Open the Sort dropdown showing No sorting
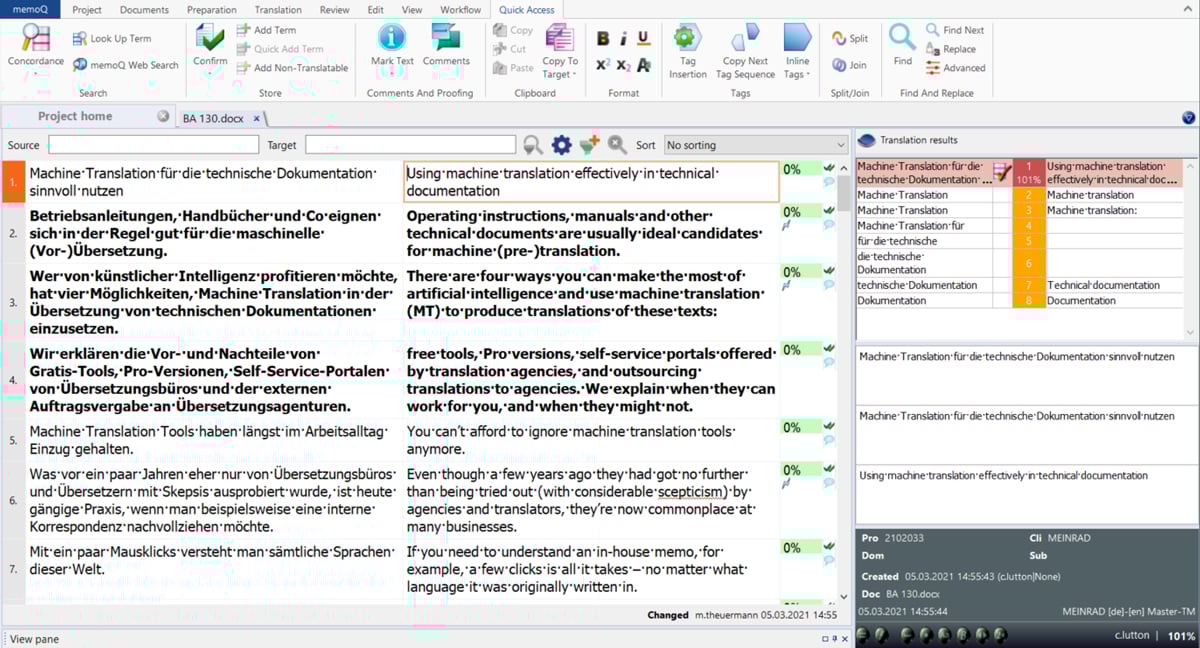The width and height of the screenshot is (1200, 648). pos(755,145)
